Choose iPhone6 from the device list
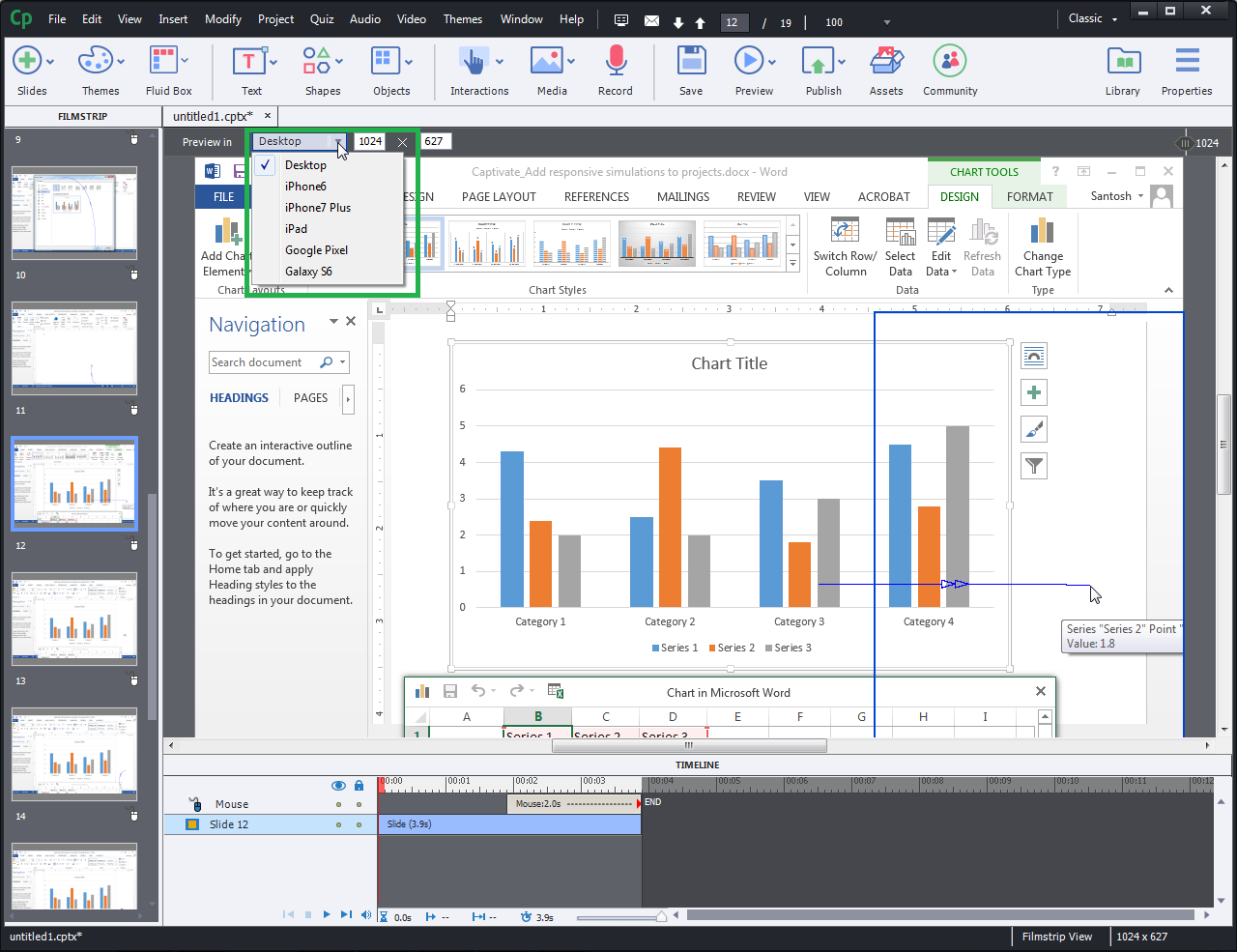 click(305, 187)
